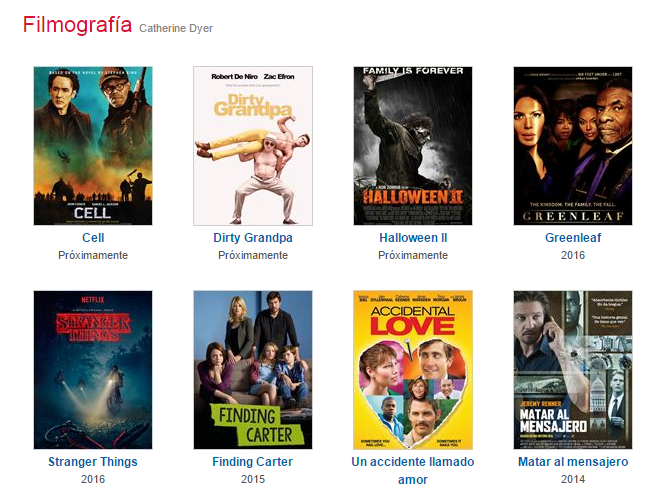Click the Filmografía heading
656x496 pixels.
[77, 24]
